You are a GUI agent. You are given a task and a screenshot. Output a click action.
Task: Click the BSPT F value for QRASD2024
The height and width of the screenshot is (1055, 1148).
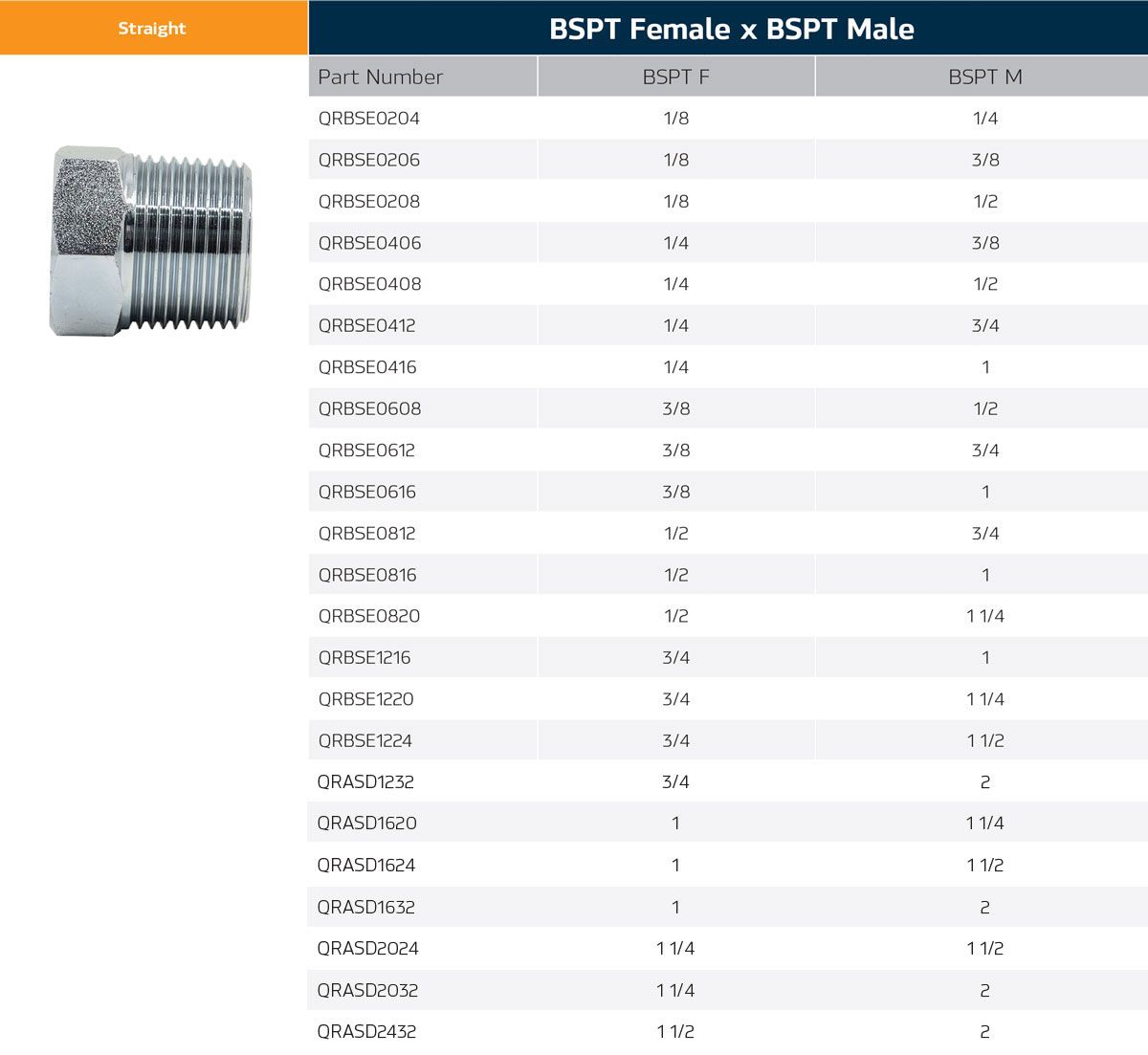click(x=675, y=949)
